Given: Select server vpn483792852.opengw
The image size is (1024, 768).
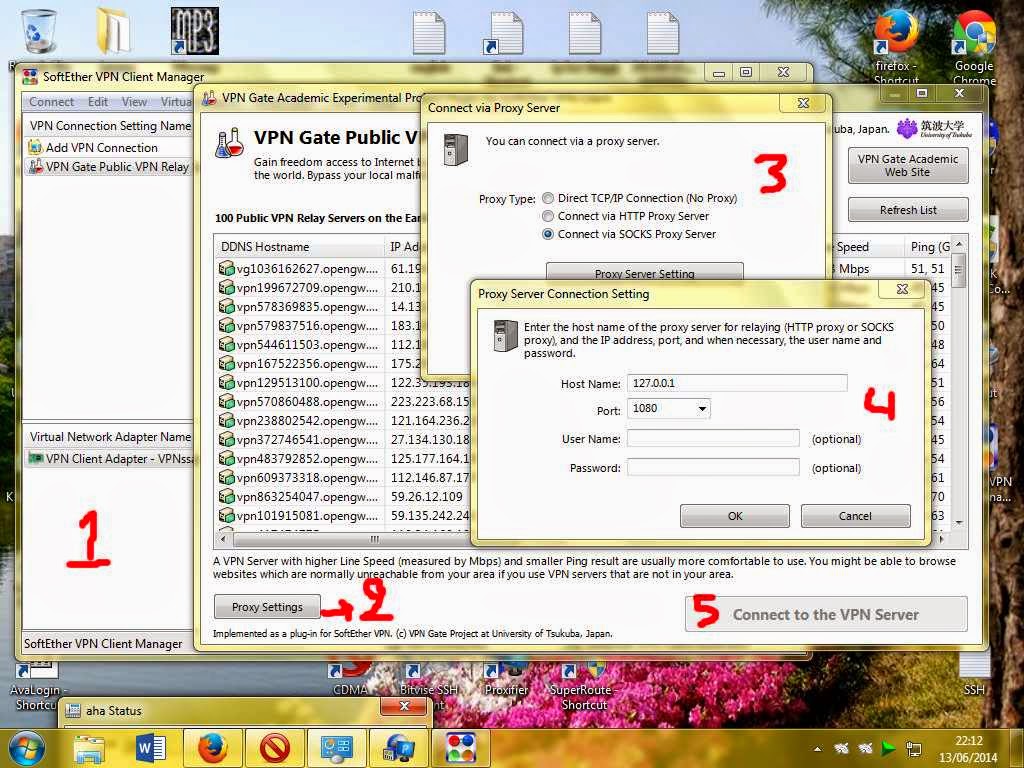Looking at the screenshot, I should click(x=299, y=458).
